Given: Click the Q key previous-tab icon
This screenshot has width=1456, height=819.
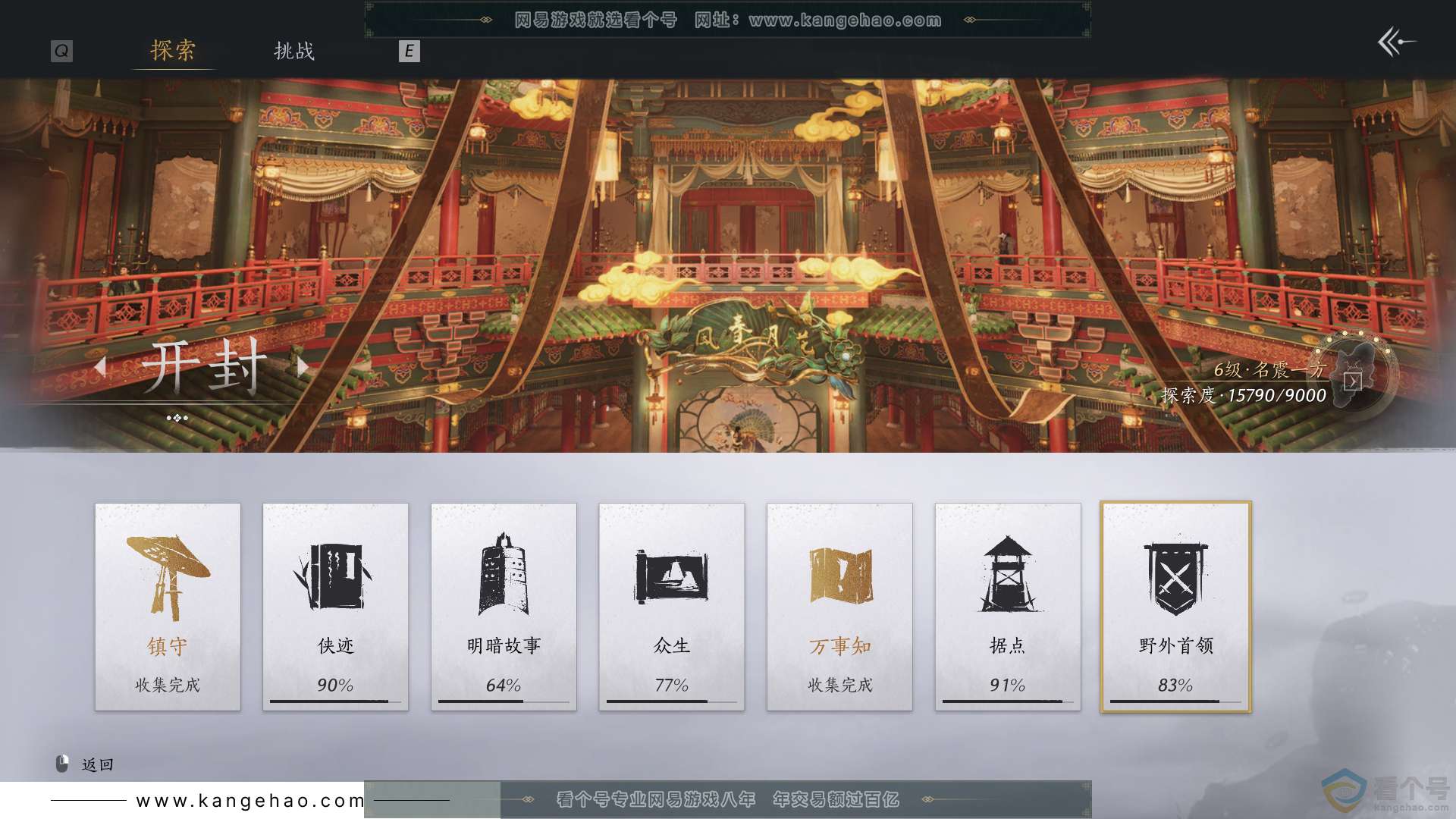Looking at the screenshot, I should 61,51.
